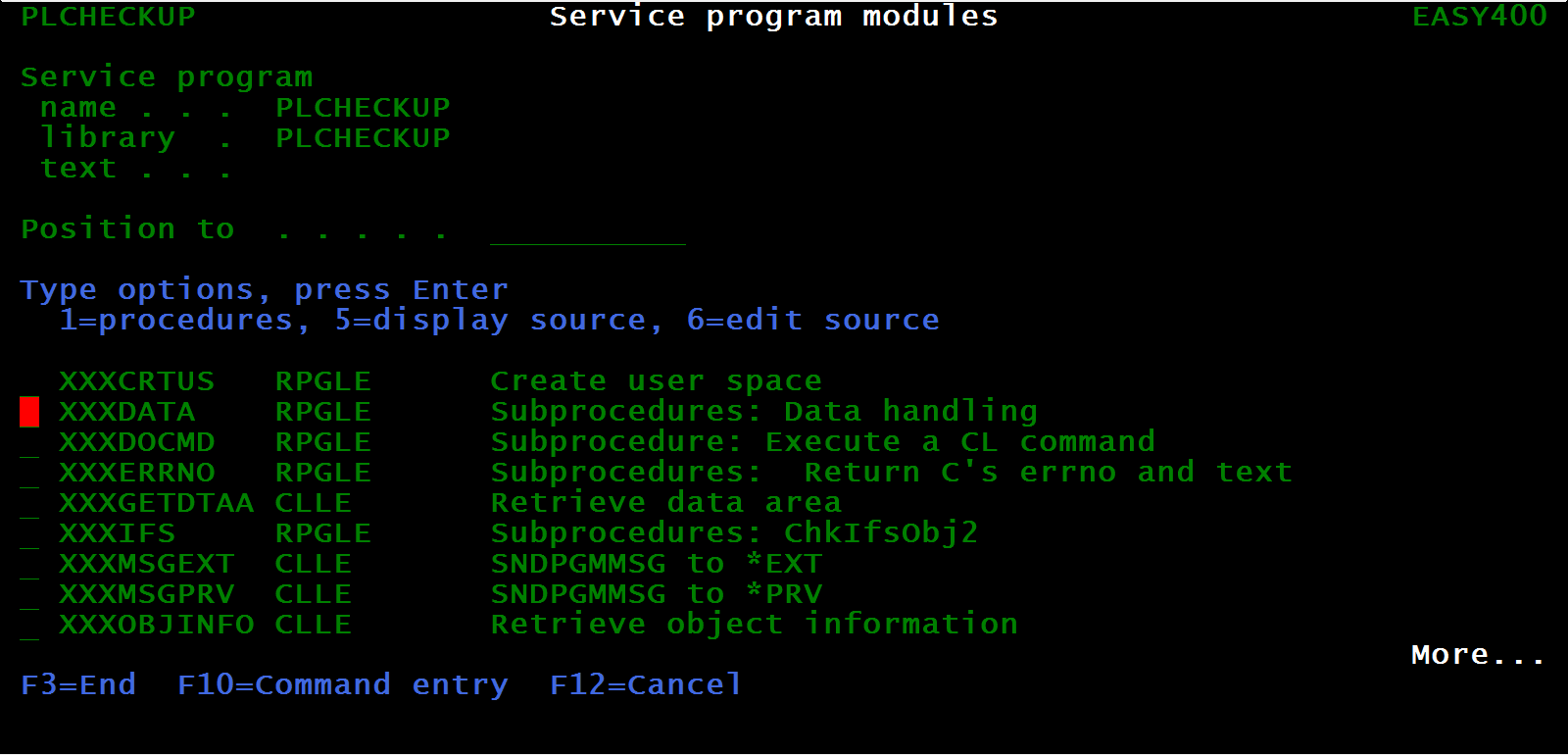Click the Position to input field
Image resolution: width=1568 pixels, height=755 pixels.
tap(587, 229)
